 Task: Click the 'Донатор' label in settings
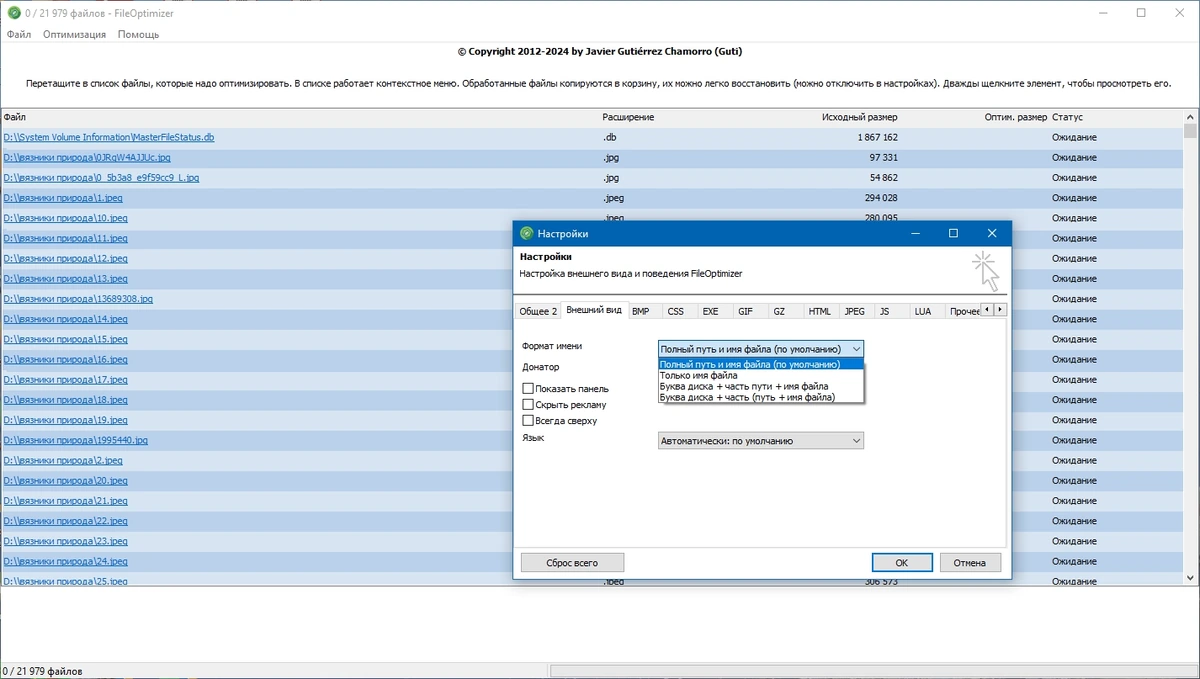(x=540, y=367)
